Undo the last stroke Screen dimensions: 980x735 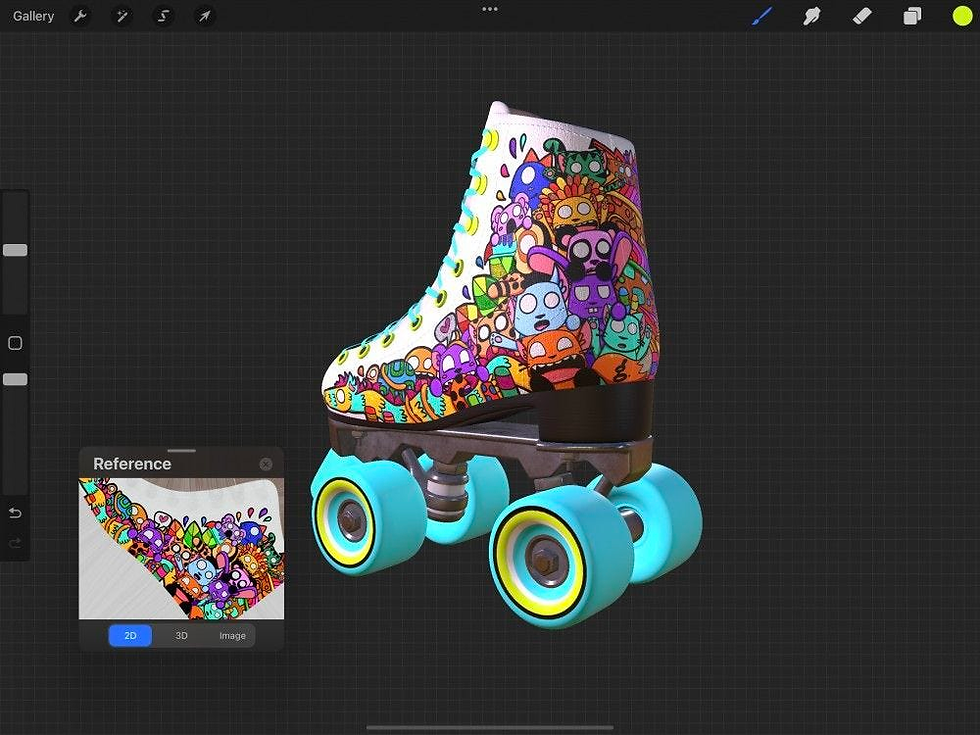pos(14,512)
